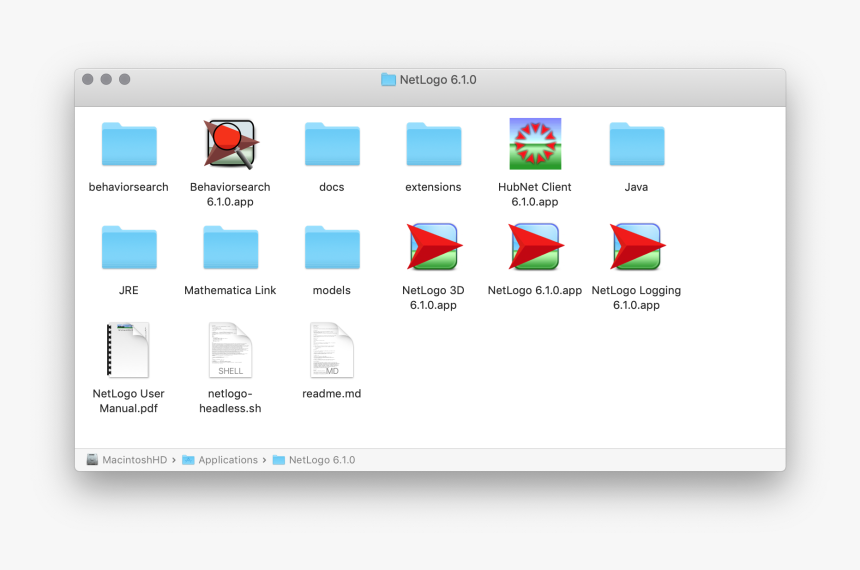Image resolution: width=860 pixels, height=570 pixels.
Task: Click the "Behaviorsearch 6.1.0.app" file name
Action: [230, 194]
